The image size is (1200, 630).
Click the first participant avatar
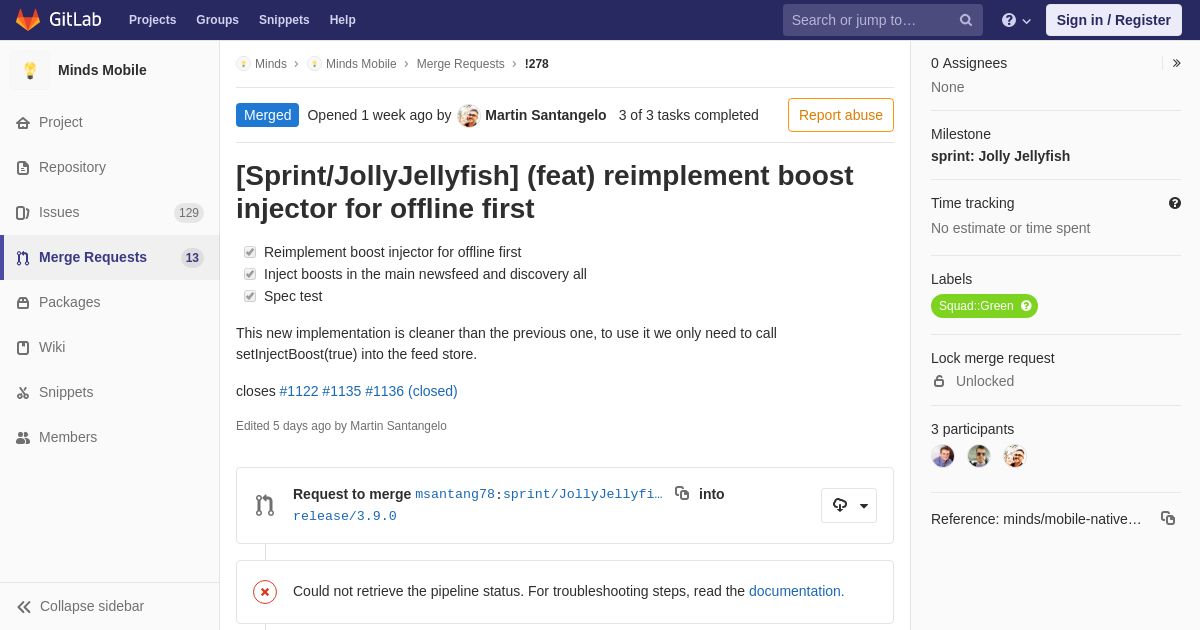point(943,456)
